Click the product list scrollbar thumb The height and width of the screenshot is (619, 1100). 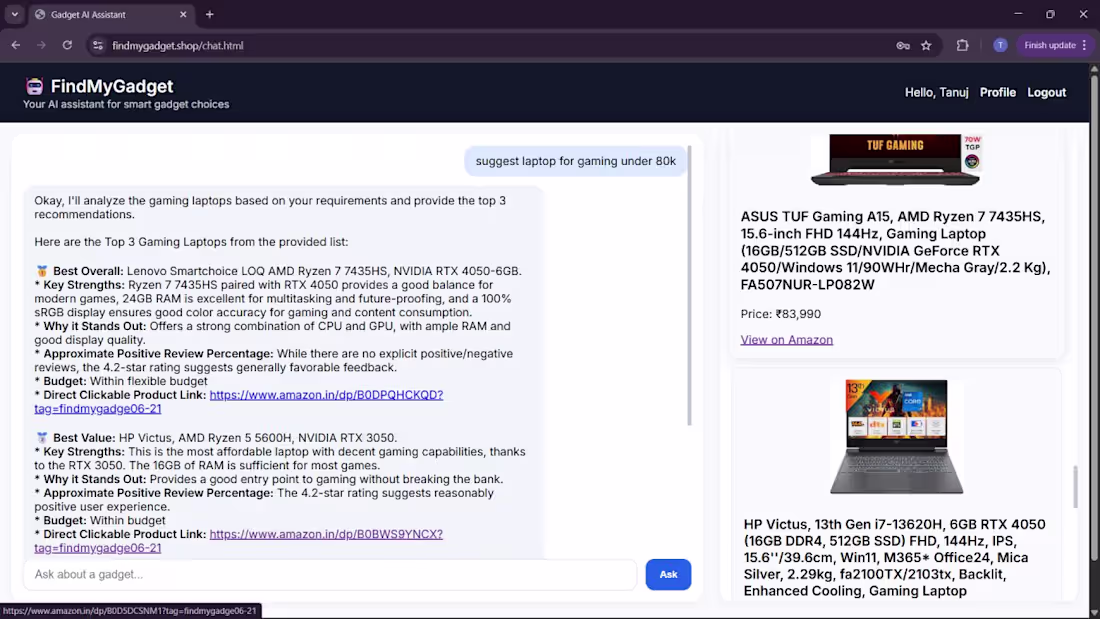click(1075, 486)
